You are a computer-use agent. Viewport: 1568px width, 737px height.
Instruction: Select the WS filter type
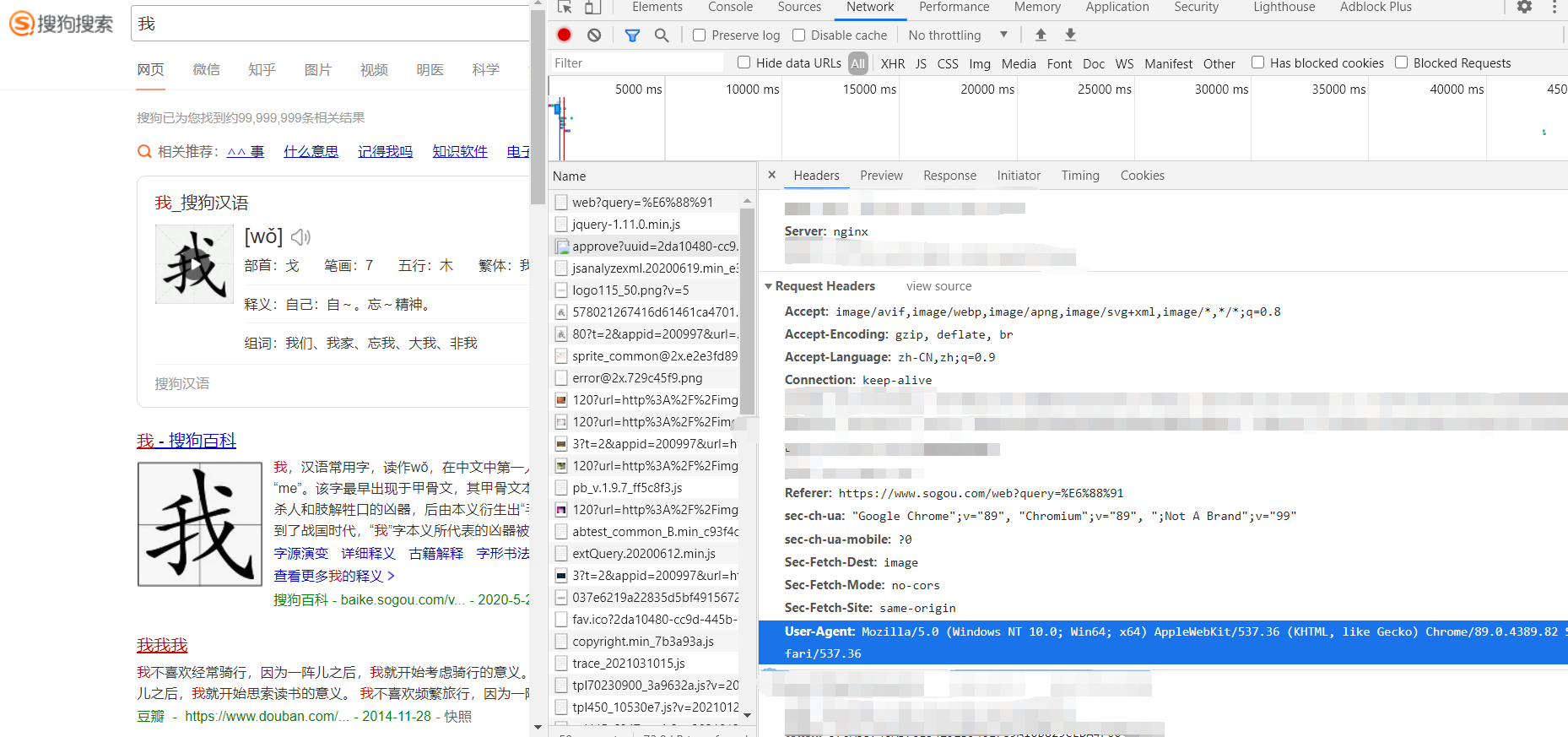coord(1124,63)
